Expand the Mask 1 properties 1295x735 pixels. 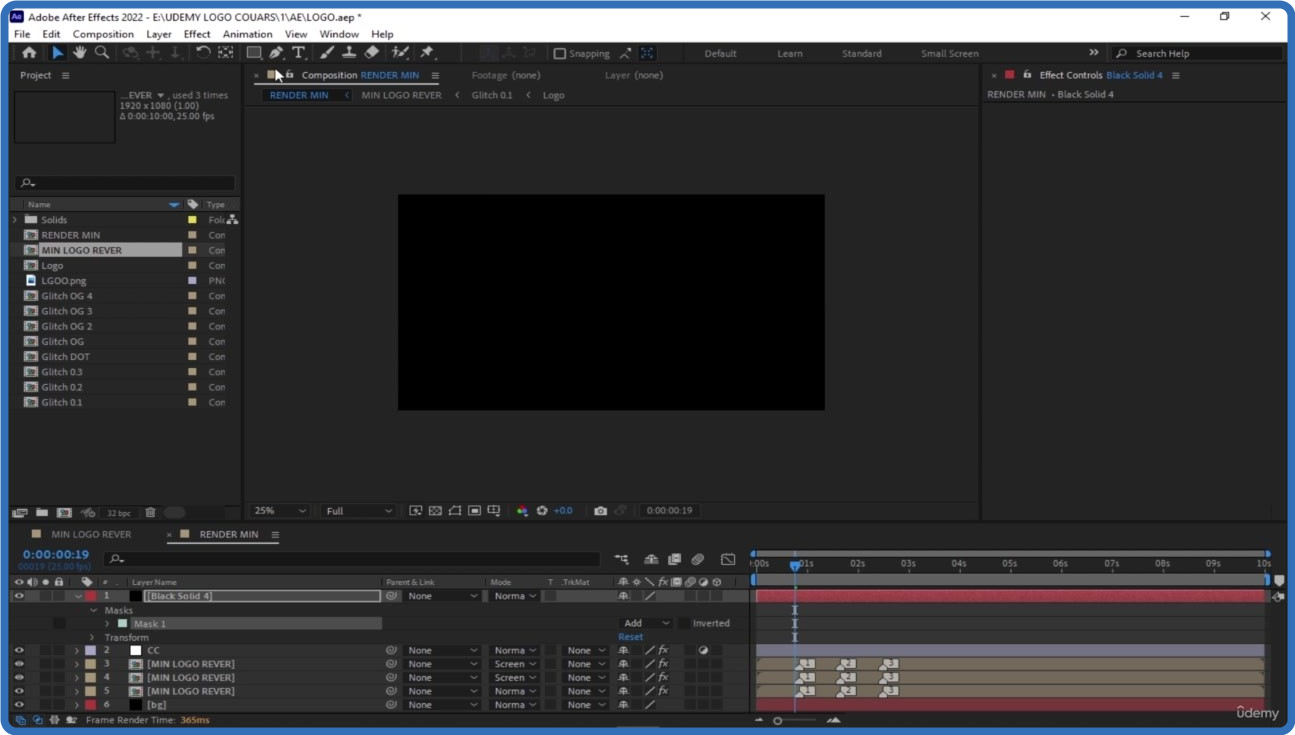[107, 624]
